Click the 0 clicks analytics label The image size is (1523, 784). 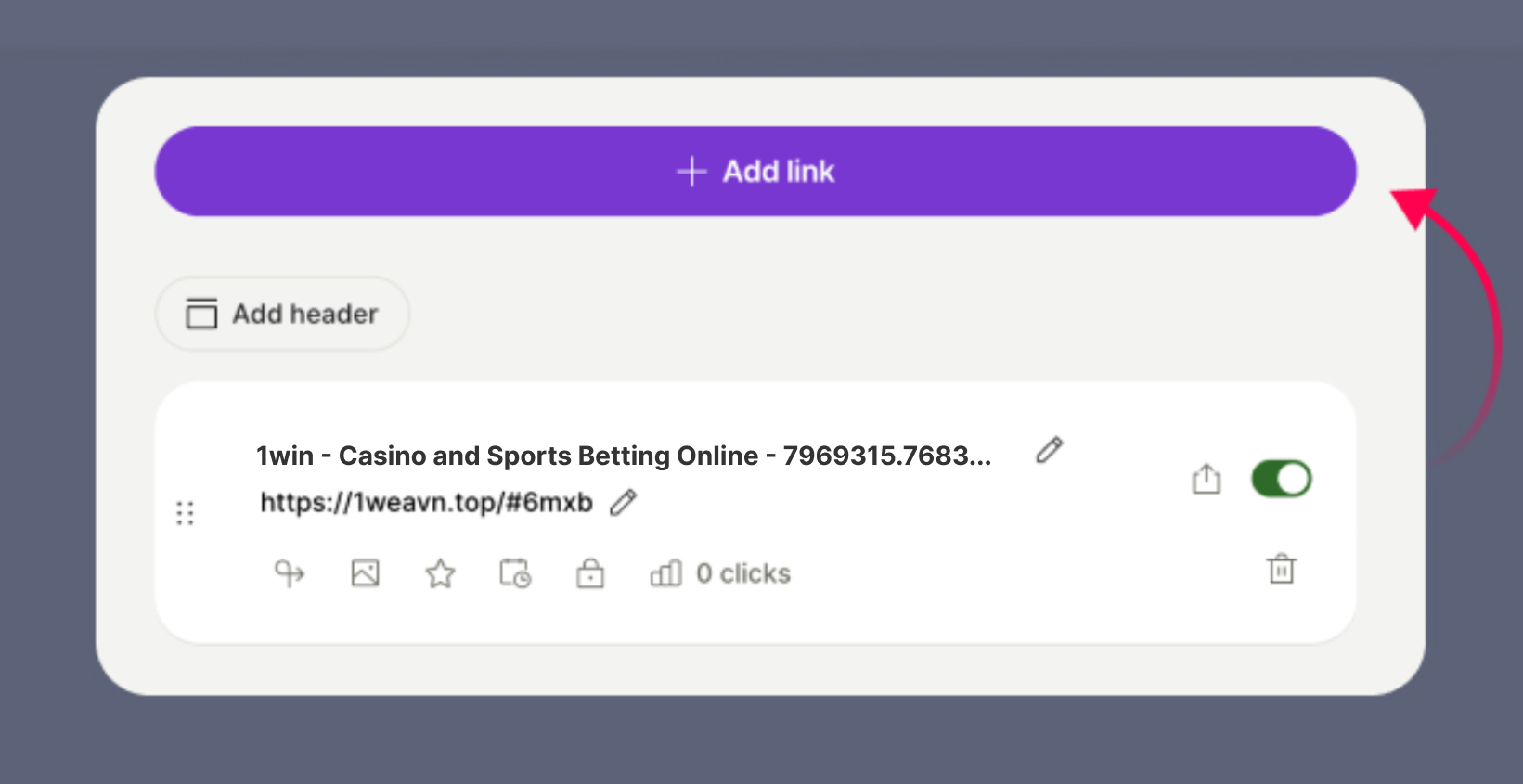click(x=743, y=573)
